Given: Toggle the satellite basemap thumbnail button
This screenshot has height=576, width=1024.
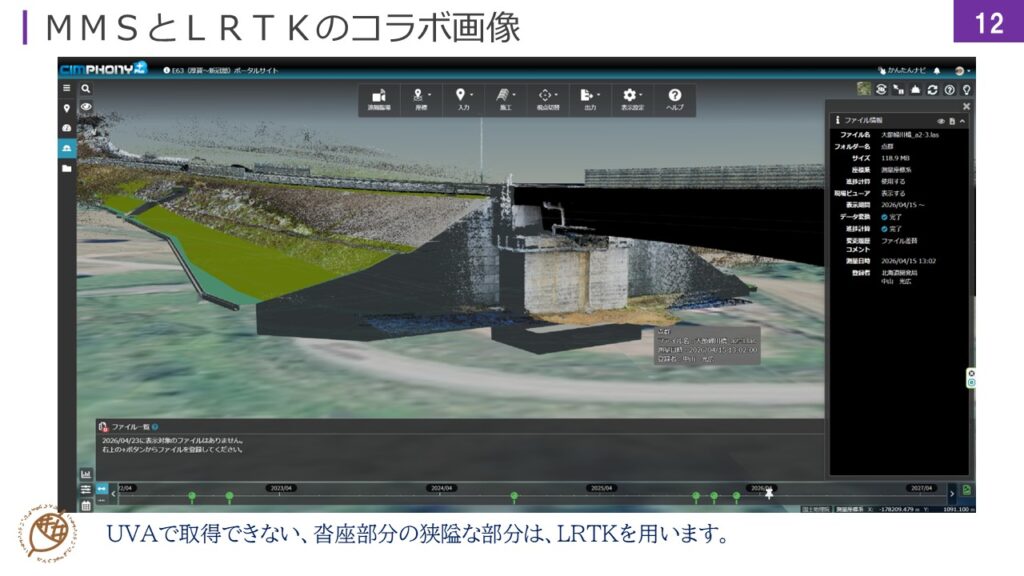Looking at the screenshot, I should click(863, 89).
